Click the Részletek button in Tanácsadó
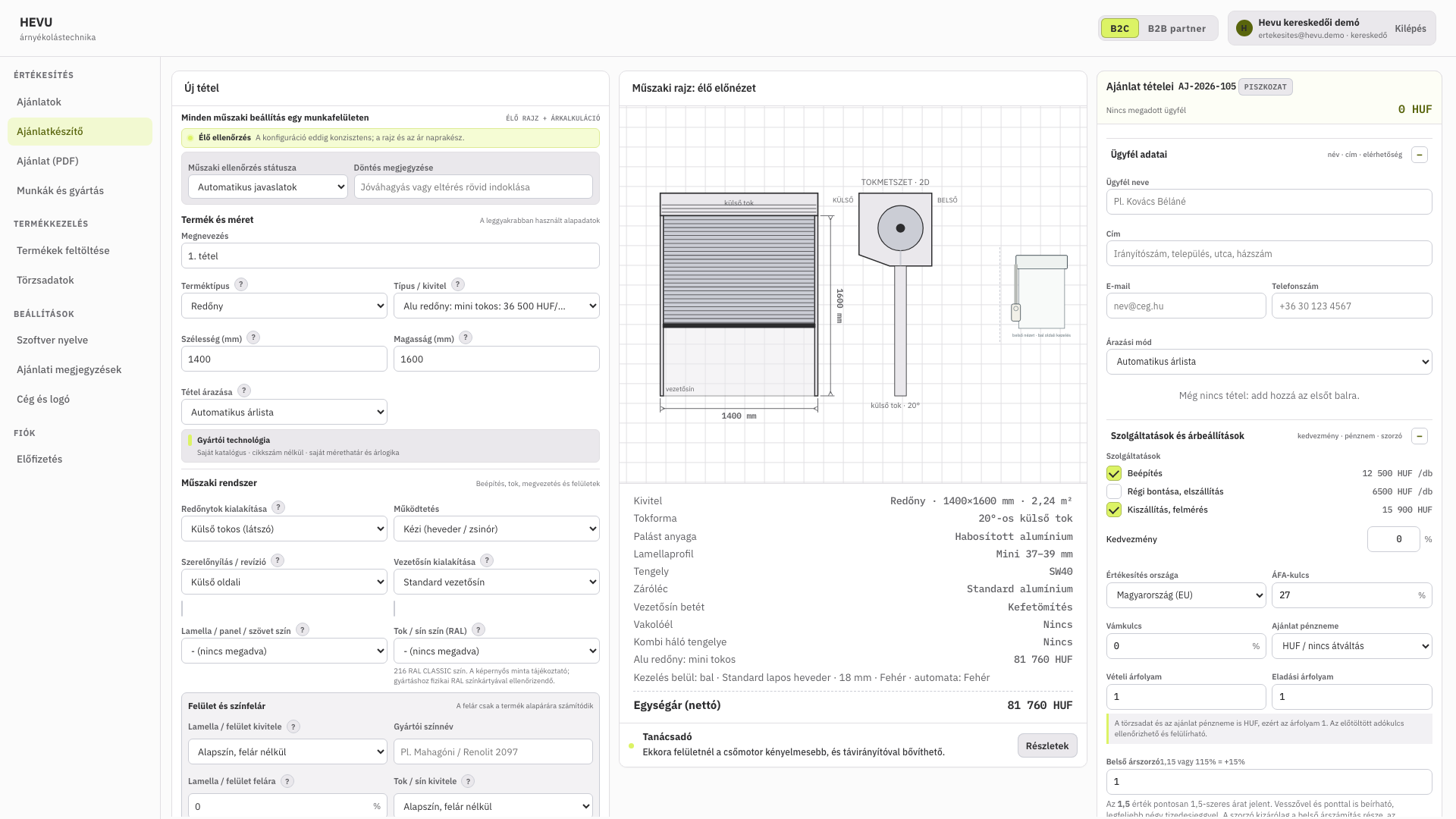The width and height of the screenshot is (1456, 819). pos(1047,745)
